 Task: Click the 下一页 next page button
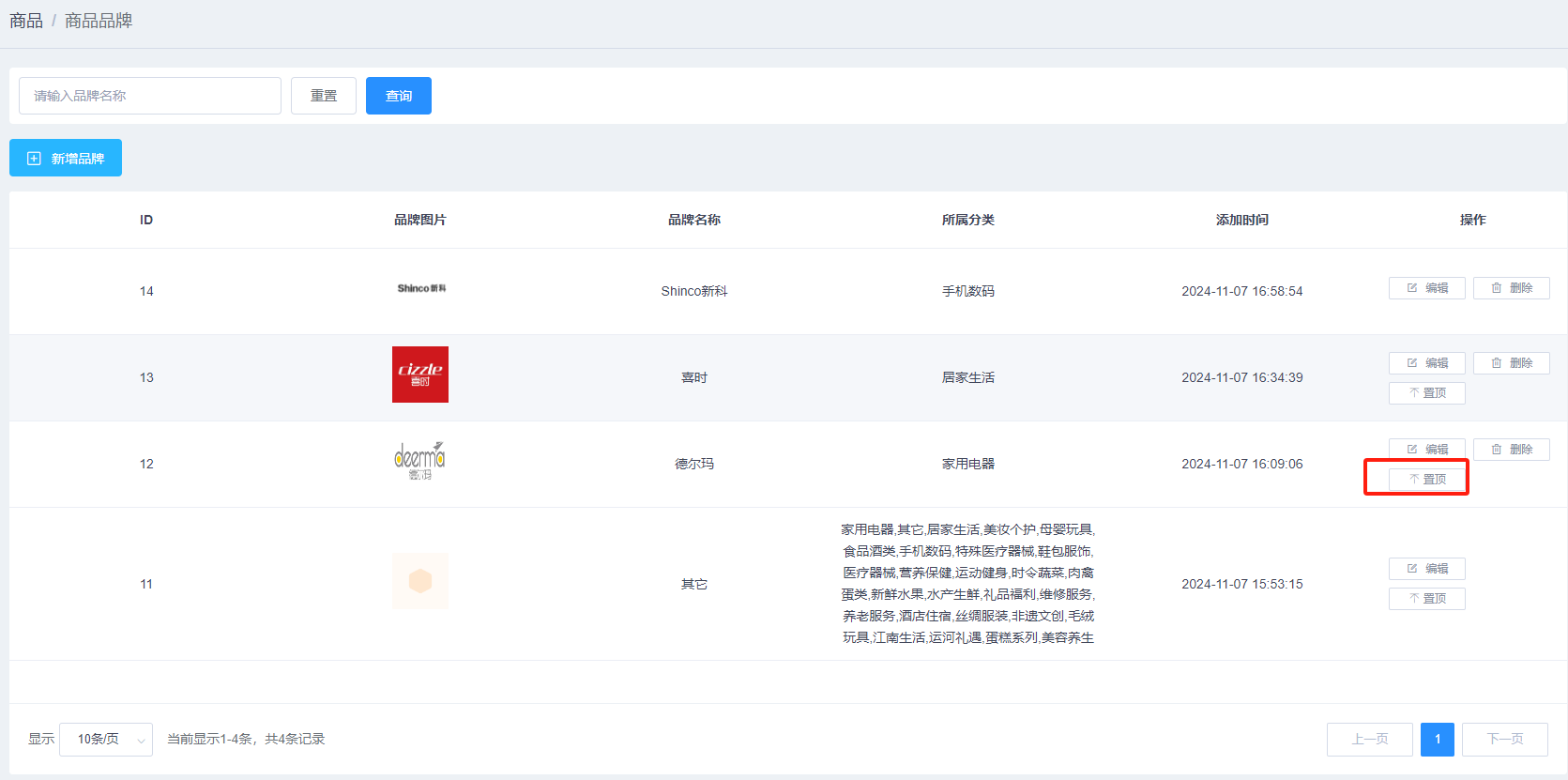[x=1504, y=740]
